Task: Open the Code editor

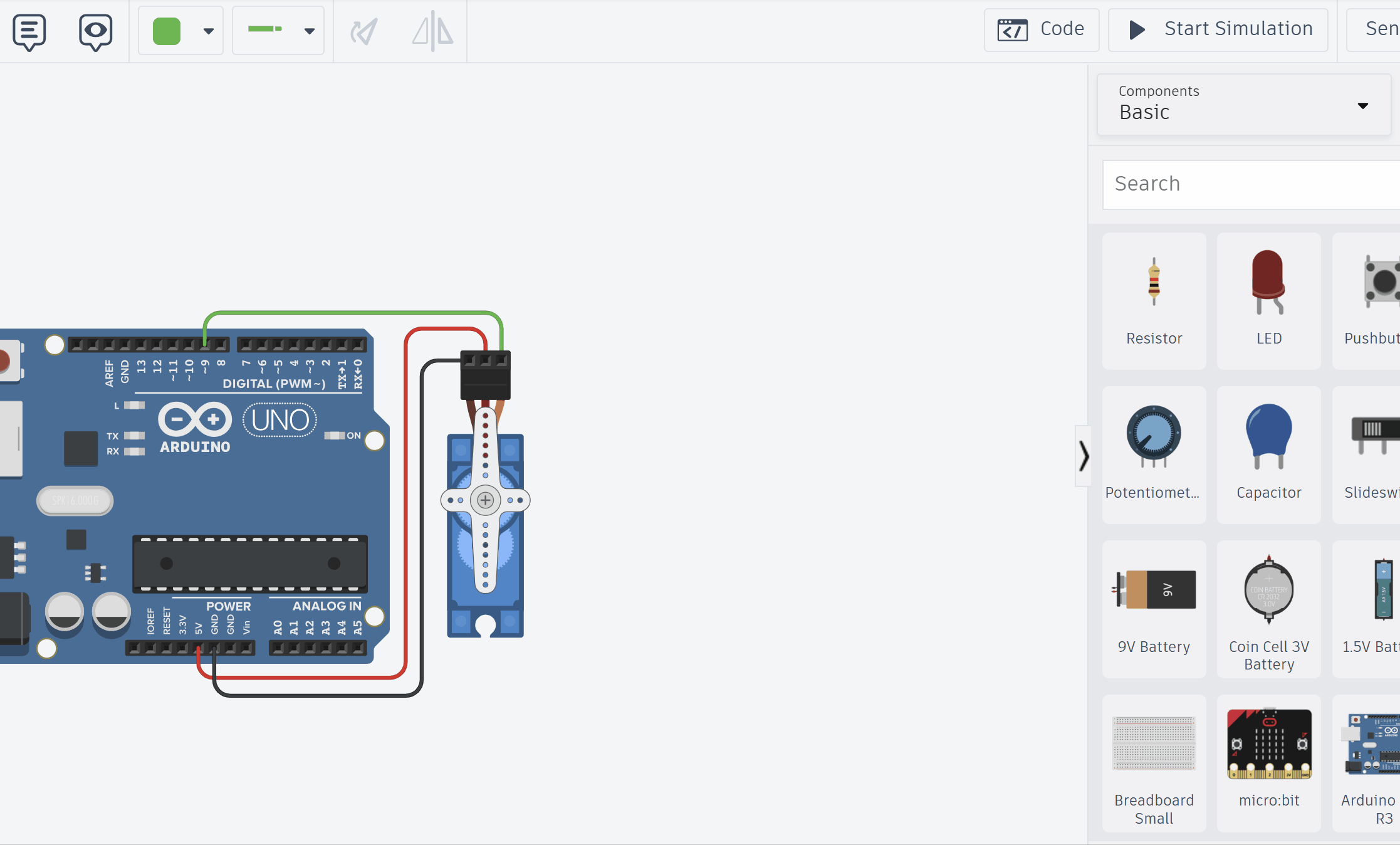Action: coord(1040,29)
